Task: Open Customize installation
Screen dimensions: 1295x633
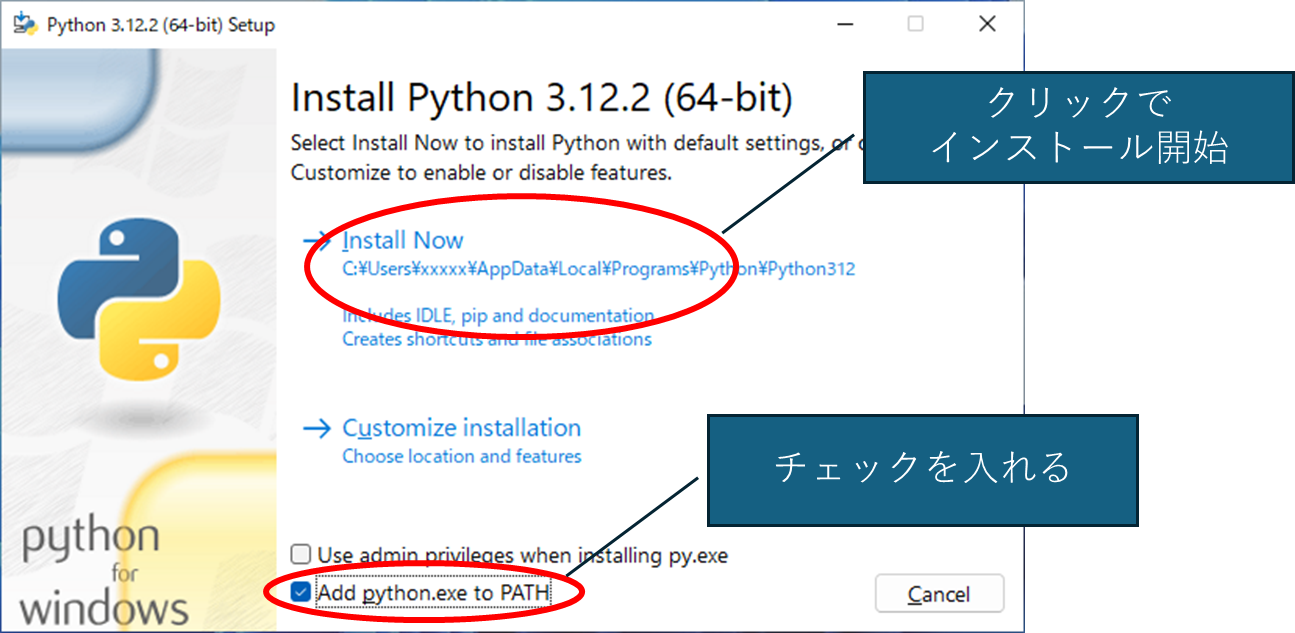Action: [460, 428]
